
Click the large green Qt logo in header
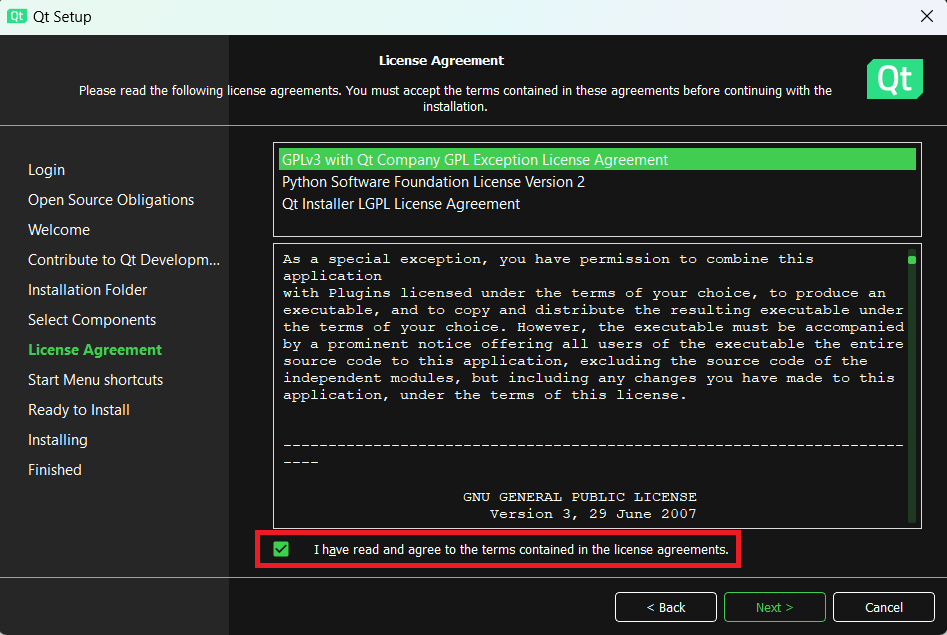(x=894, y=79)
